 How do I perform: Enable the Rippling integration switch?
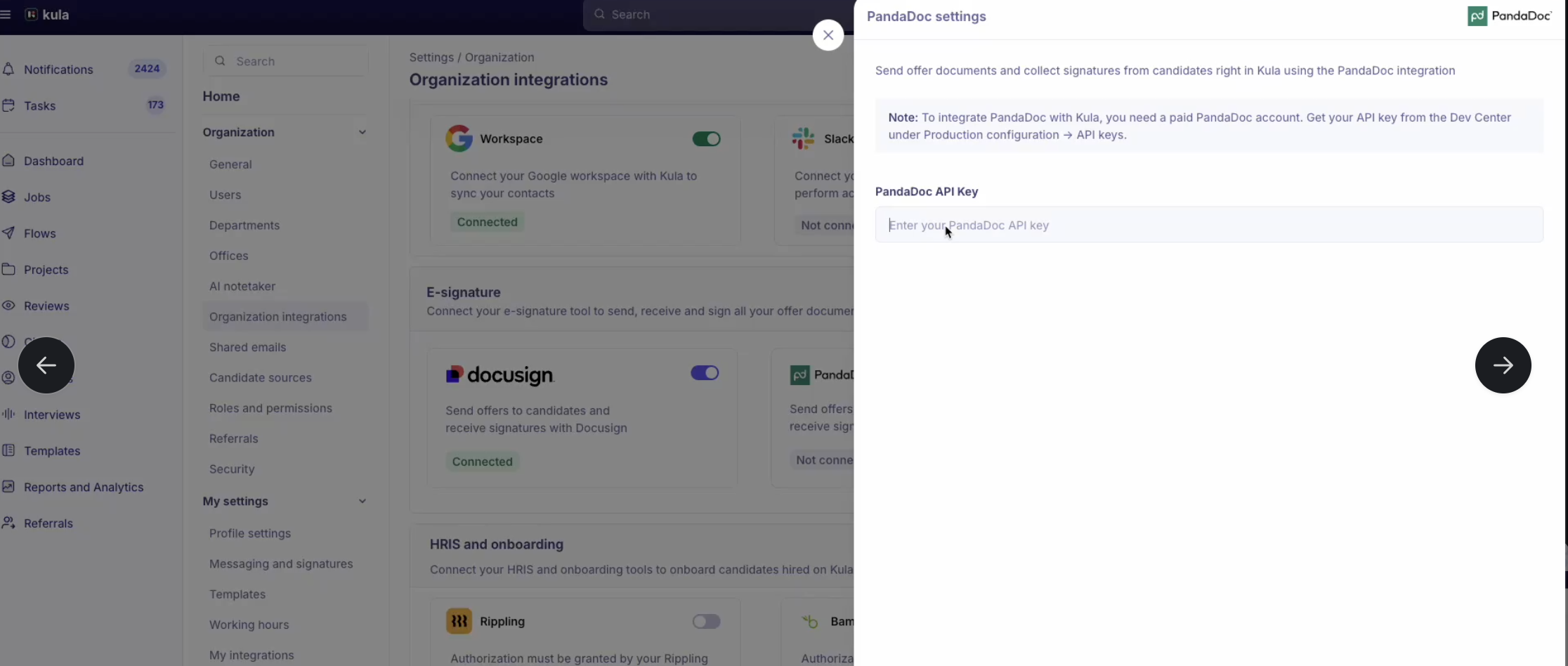point(706,621)
